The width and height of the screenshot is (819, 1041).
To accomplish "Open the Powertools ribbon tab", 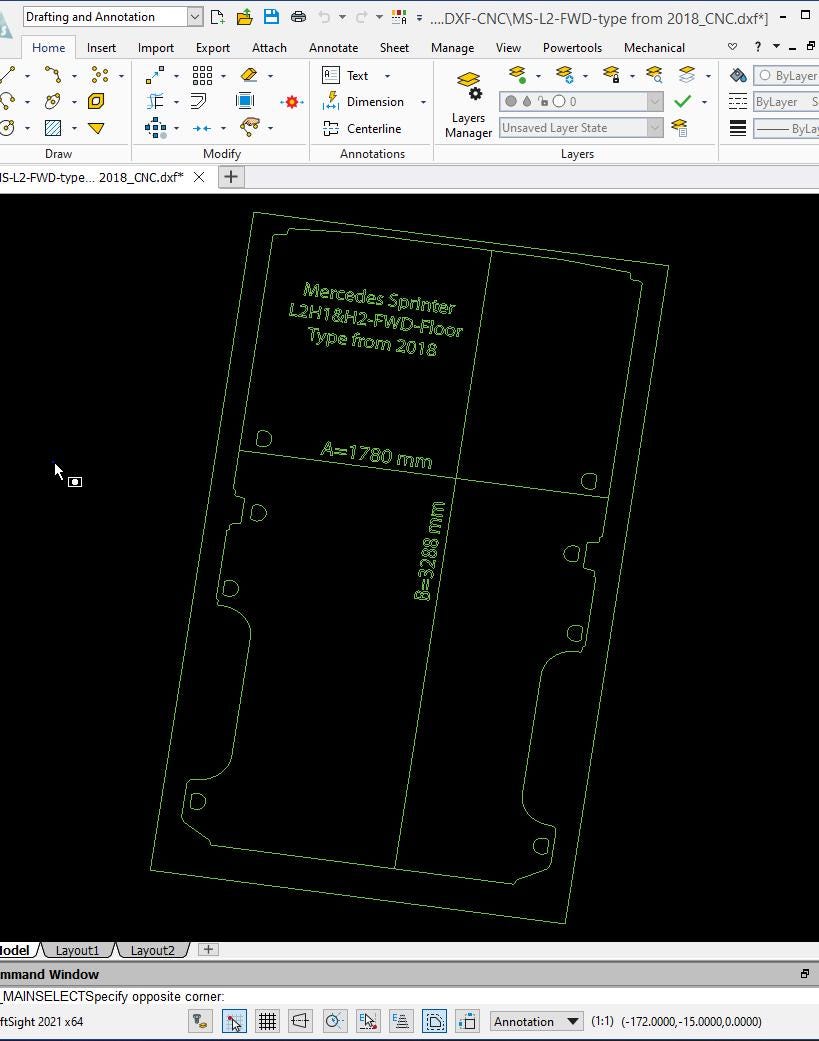I will pos(572,48).
